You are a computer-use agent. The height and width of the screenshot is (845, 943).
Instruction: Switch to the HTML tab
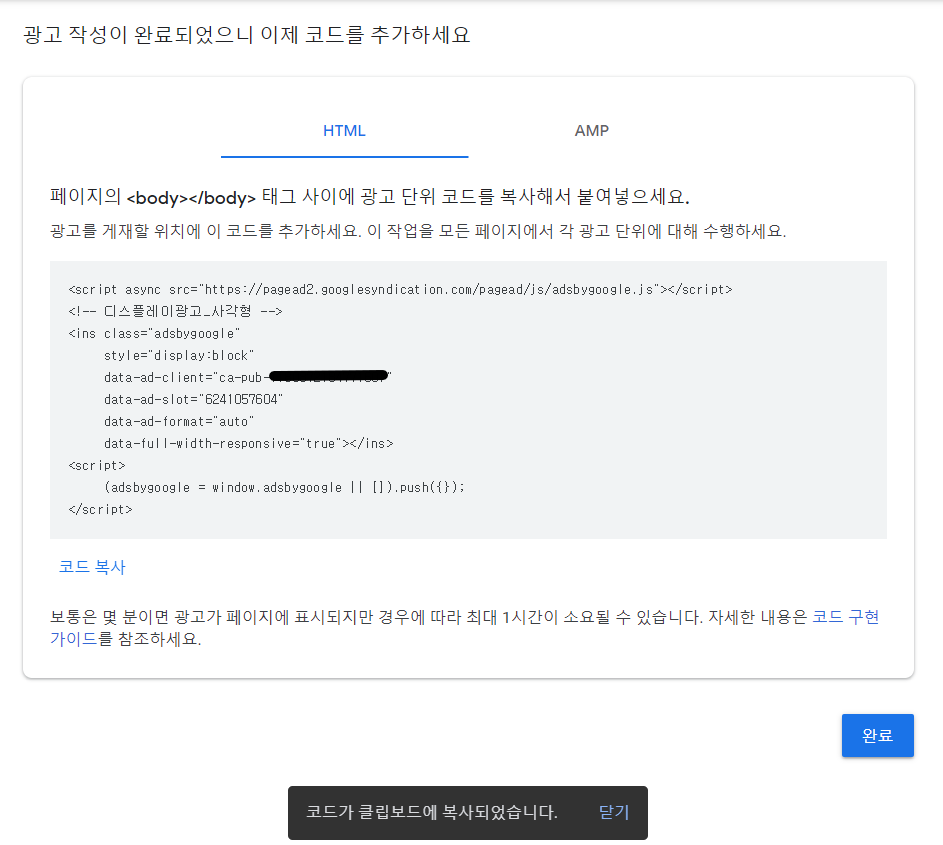coord(344,131)
